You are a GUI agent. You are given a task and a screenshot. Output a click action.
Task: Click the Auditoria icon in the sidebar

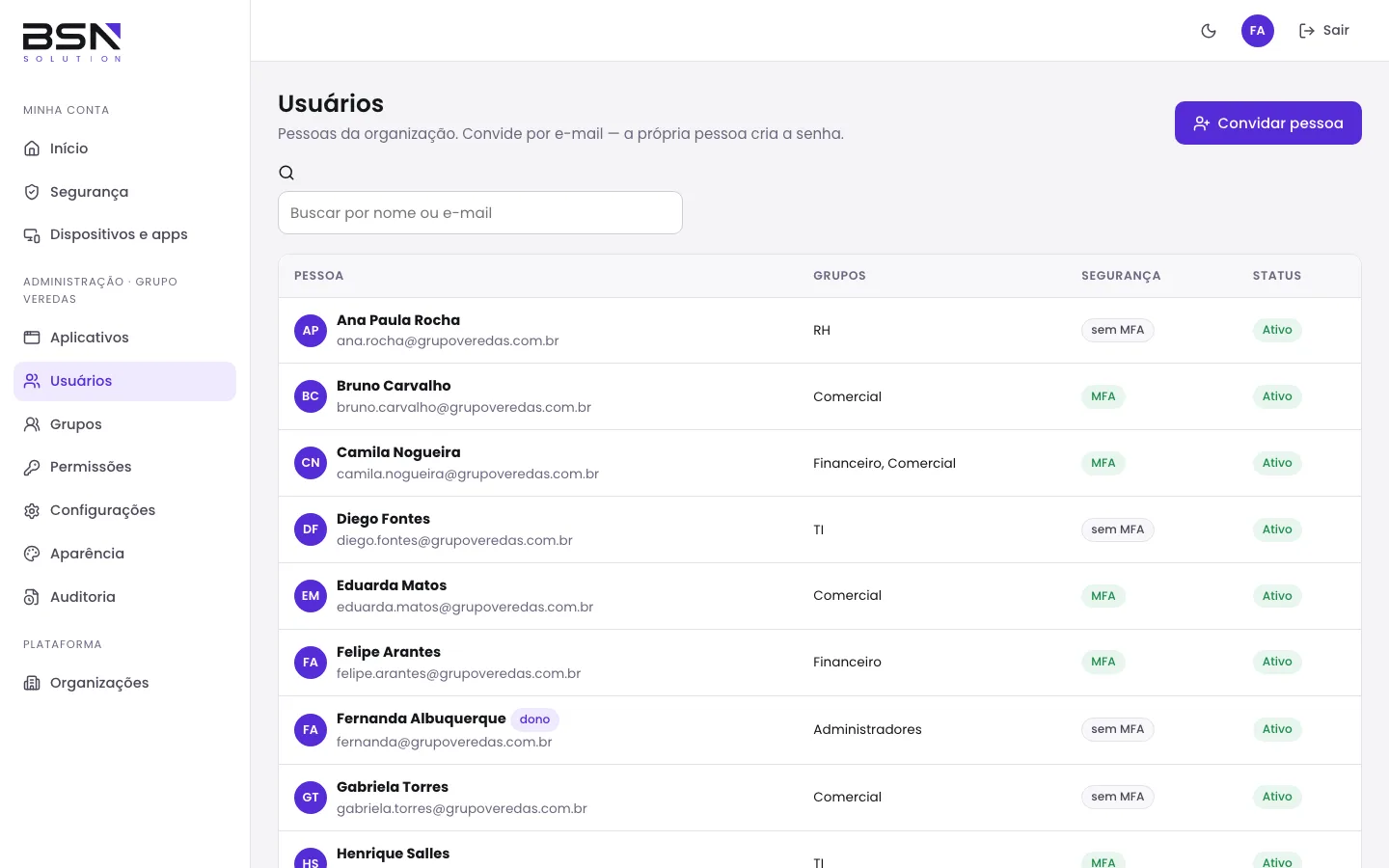[32, 597]
